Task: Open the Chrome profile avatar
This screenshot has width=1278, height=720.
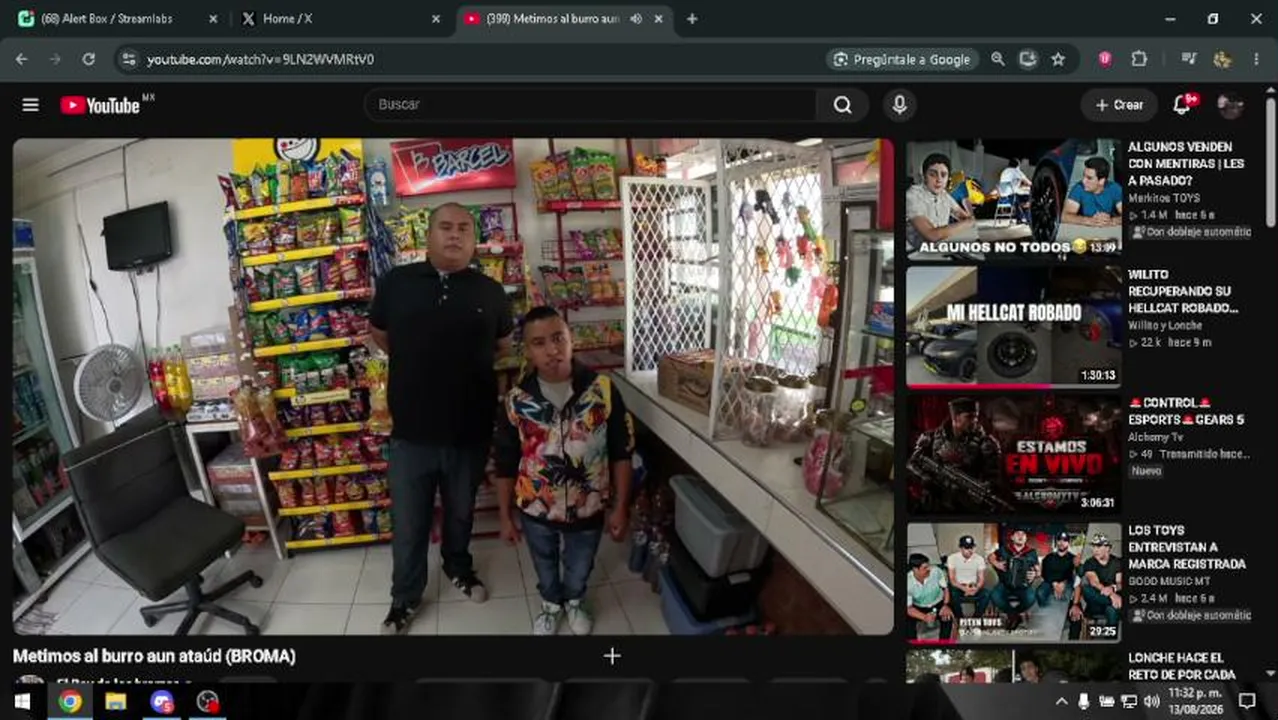Action: 1222,59
